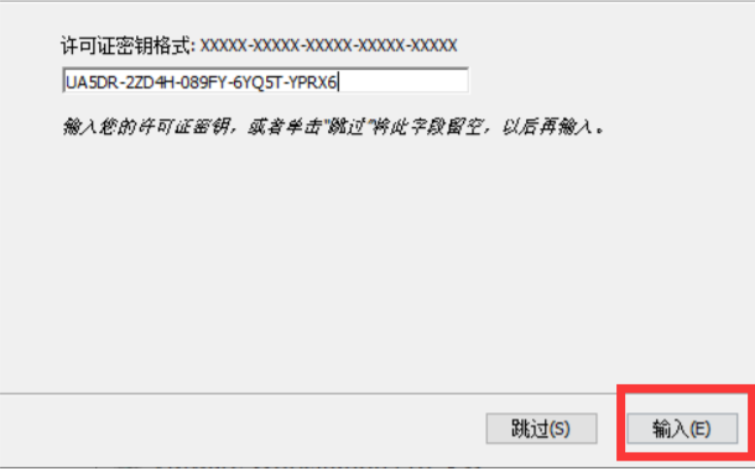Focus the license key input field
The width and height of the screenshot is (755, 469).
[x=265, y=81]
